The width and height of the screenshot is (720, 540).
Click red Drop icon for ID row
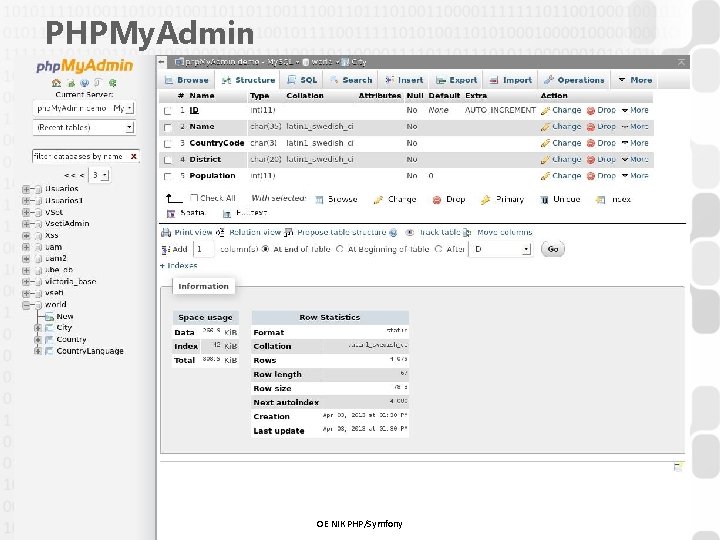pos(591,111)
